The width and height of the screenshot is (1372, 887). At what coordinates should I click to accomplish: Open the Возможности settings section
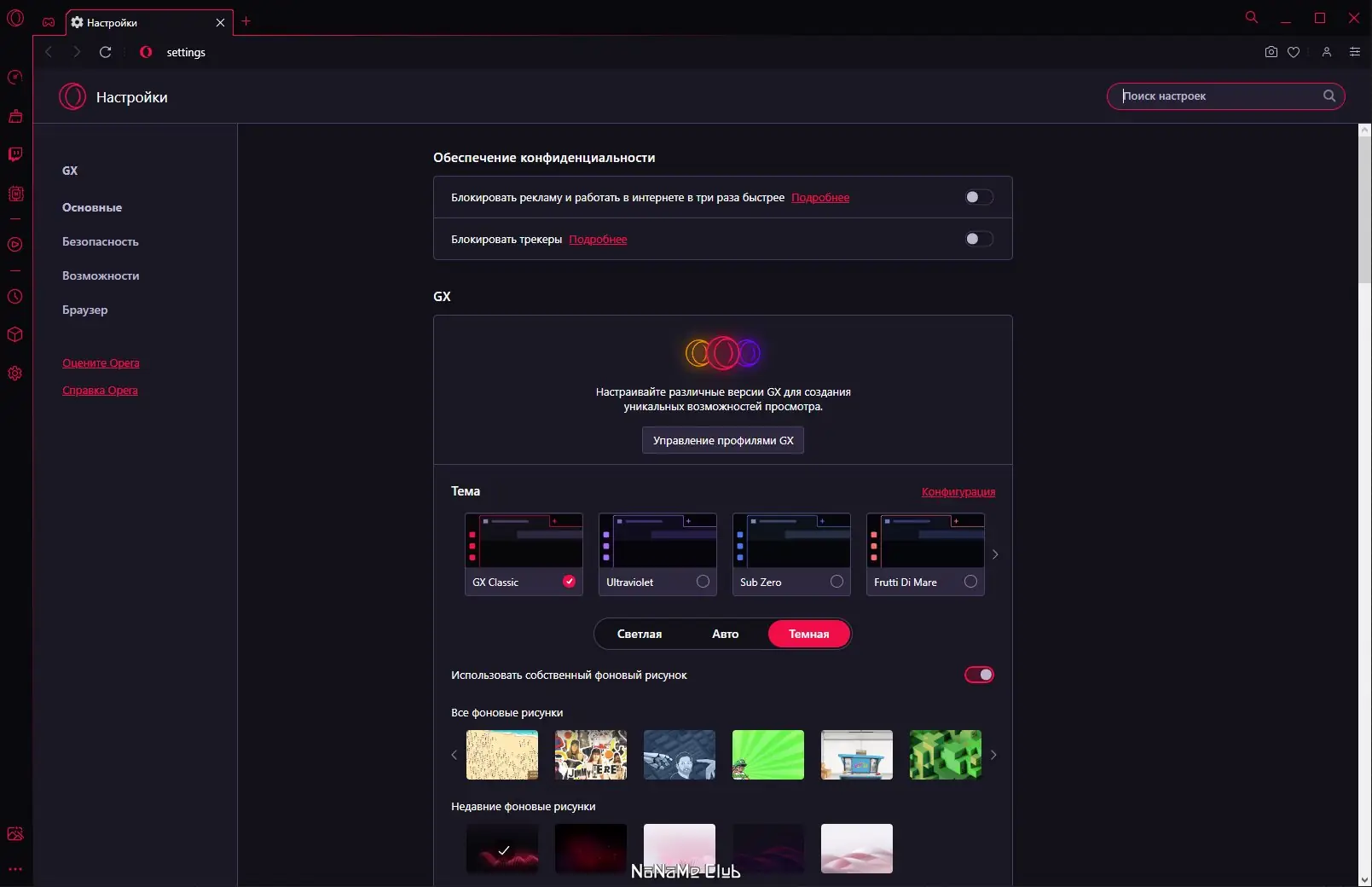coord(101,275)
